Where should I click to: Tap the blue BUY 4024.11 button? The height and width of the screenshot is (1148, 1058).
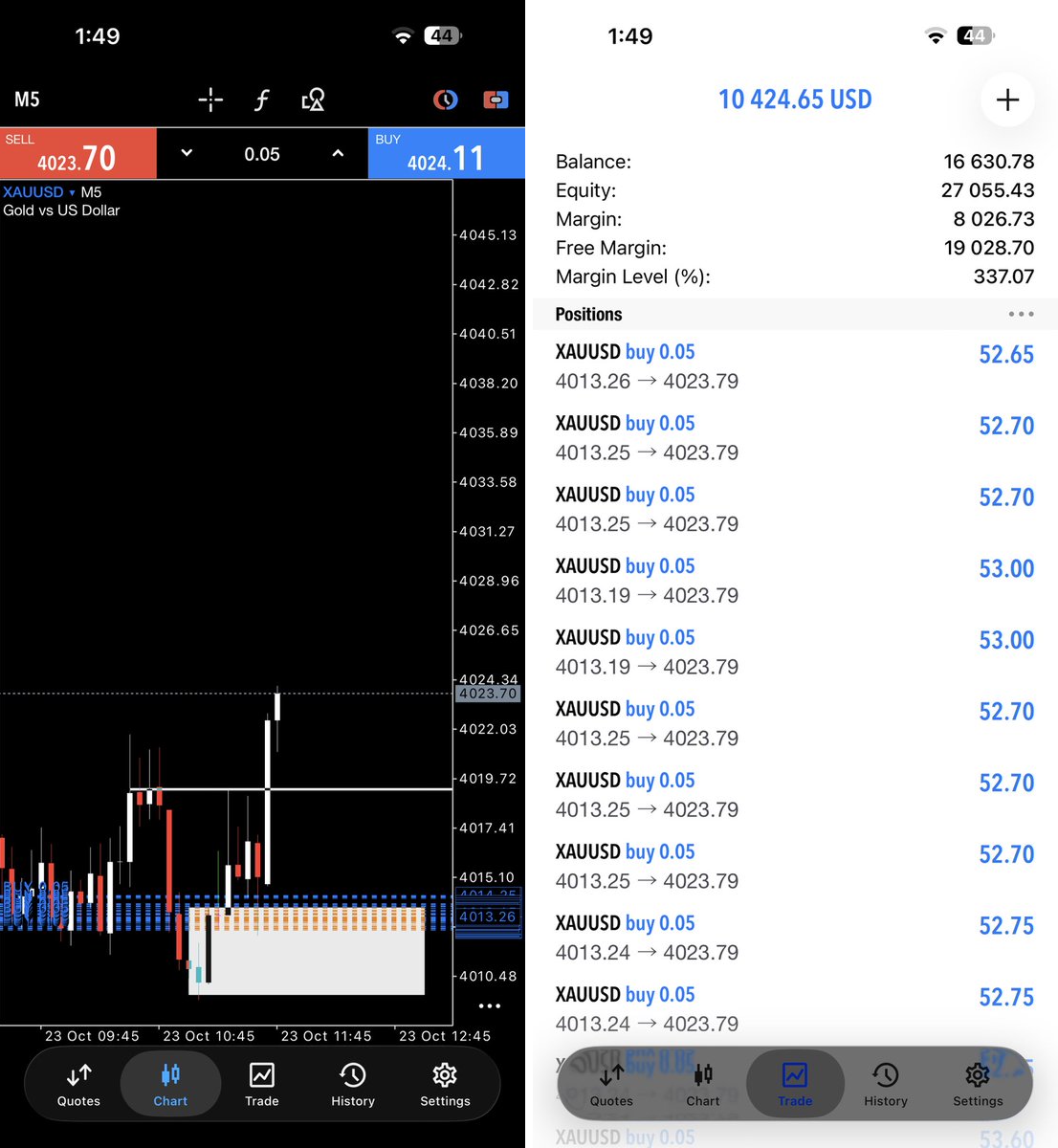(447, 153)
